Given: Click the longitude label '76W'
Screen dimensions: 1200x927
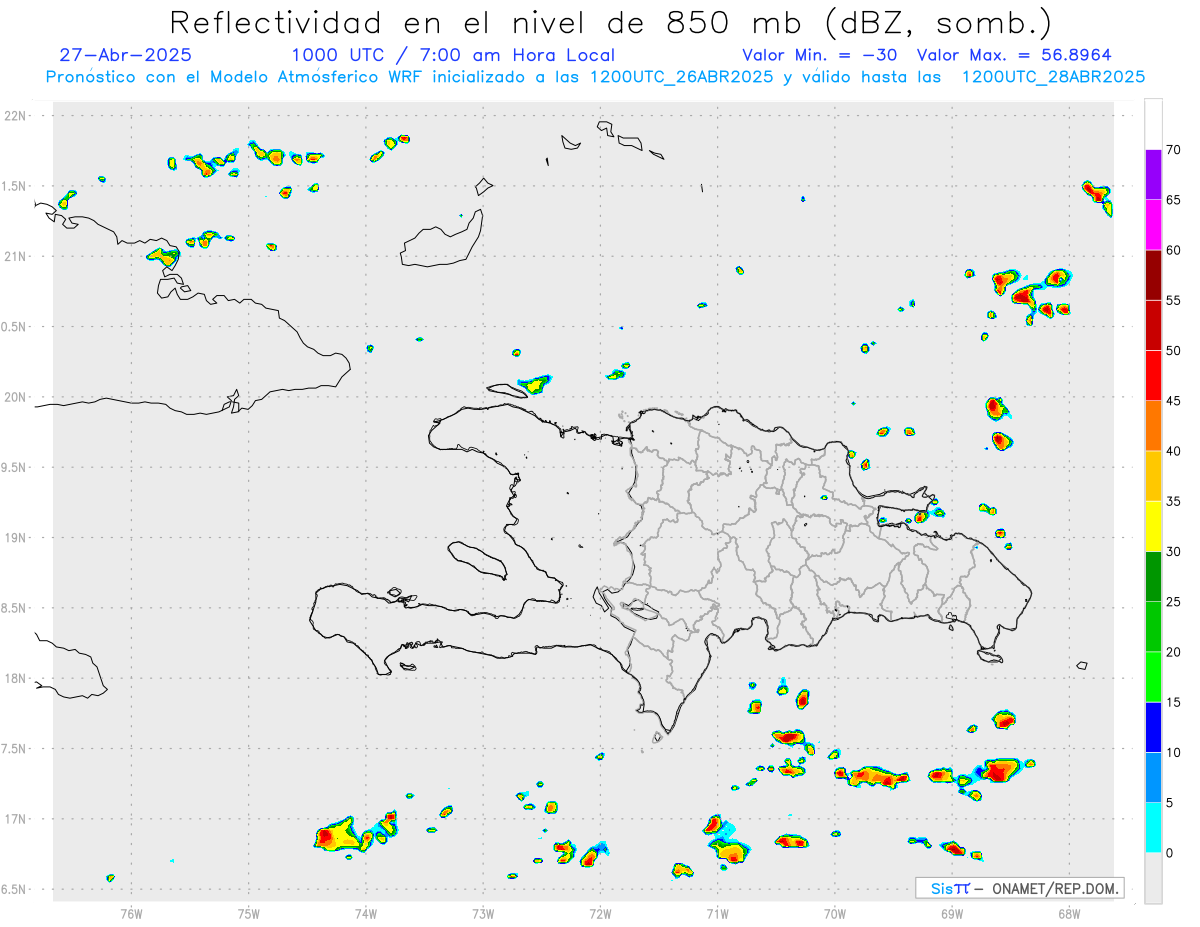Looking at the screenshot, I should [131, 913].
